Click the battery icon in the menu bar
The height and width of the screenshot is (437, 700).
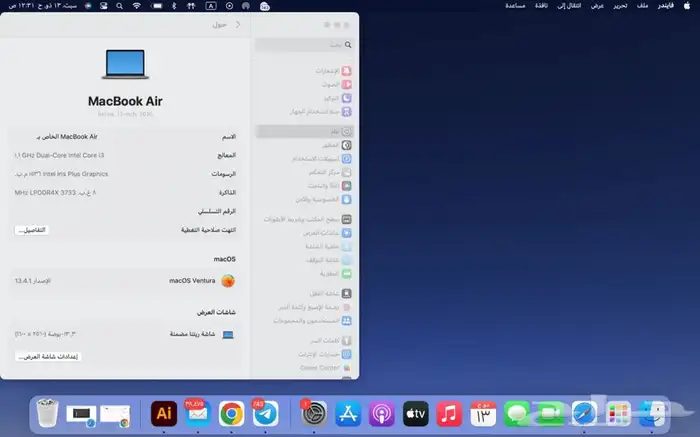(x=156, y=6)
